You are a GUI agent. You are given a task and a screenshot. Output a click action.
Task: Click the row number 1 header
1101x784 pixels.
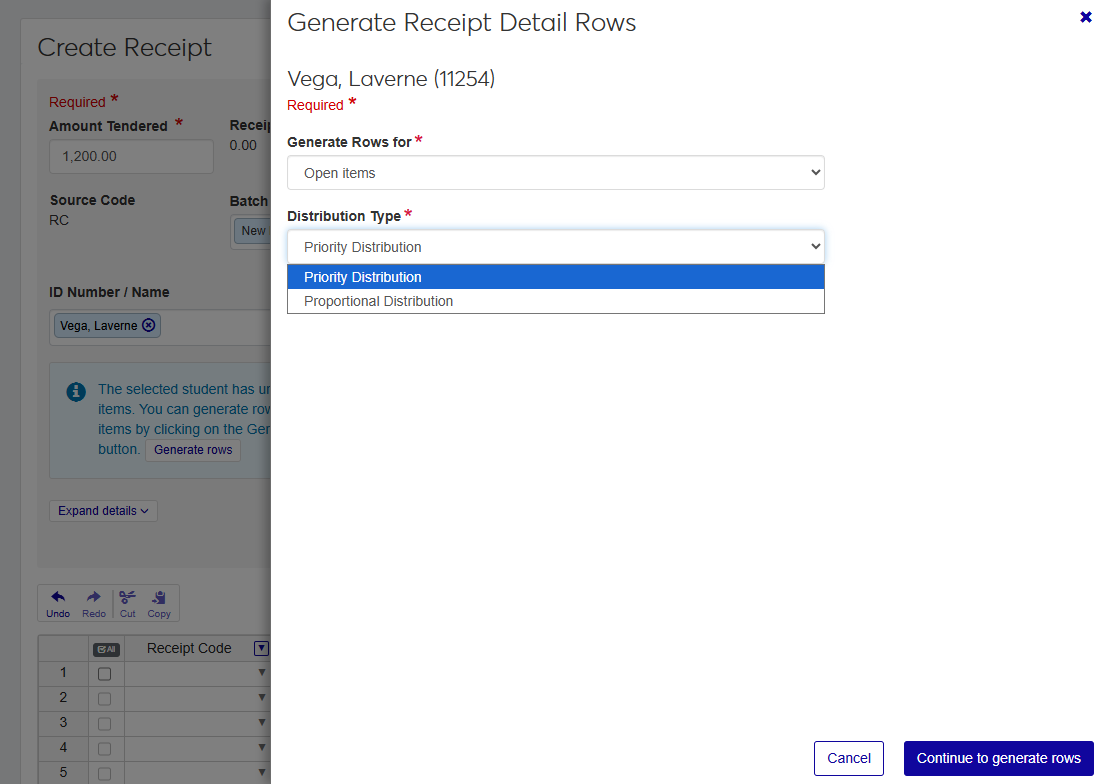(x=63, y=673)
